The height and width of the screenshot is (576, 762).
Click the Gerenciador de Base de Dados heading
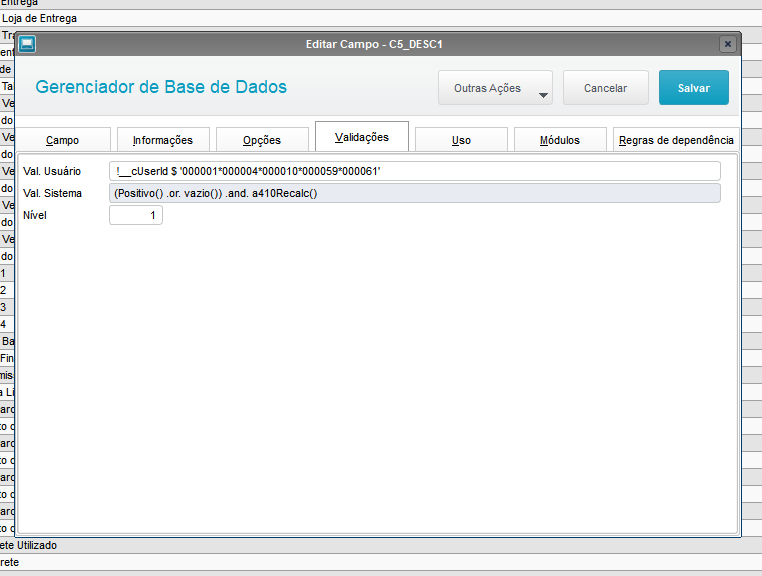pyautogui.click(x=161, y=87)
